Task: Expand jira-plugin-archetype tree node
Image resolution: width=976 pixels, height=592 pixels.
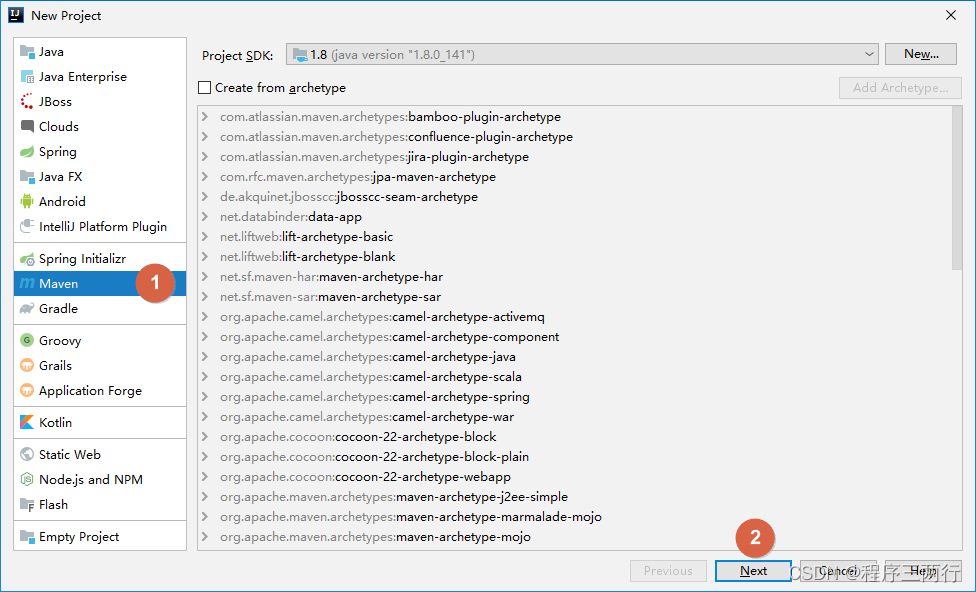Action: [205, 157]
